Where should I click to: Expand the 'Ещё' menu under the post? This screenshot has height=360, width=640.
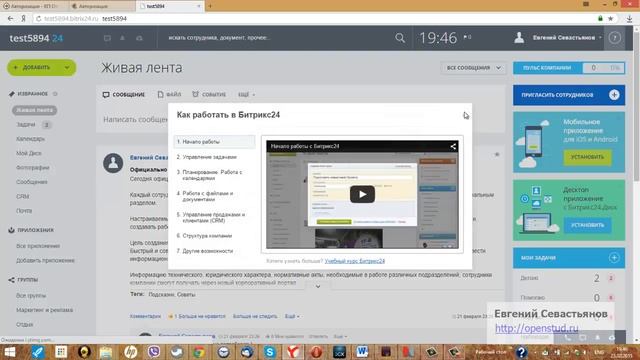292,316
